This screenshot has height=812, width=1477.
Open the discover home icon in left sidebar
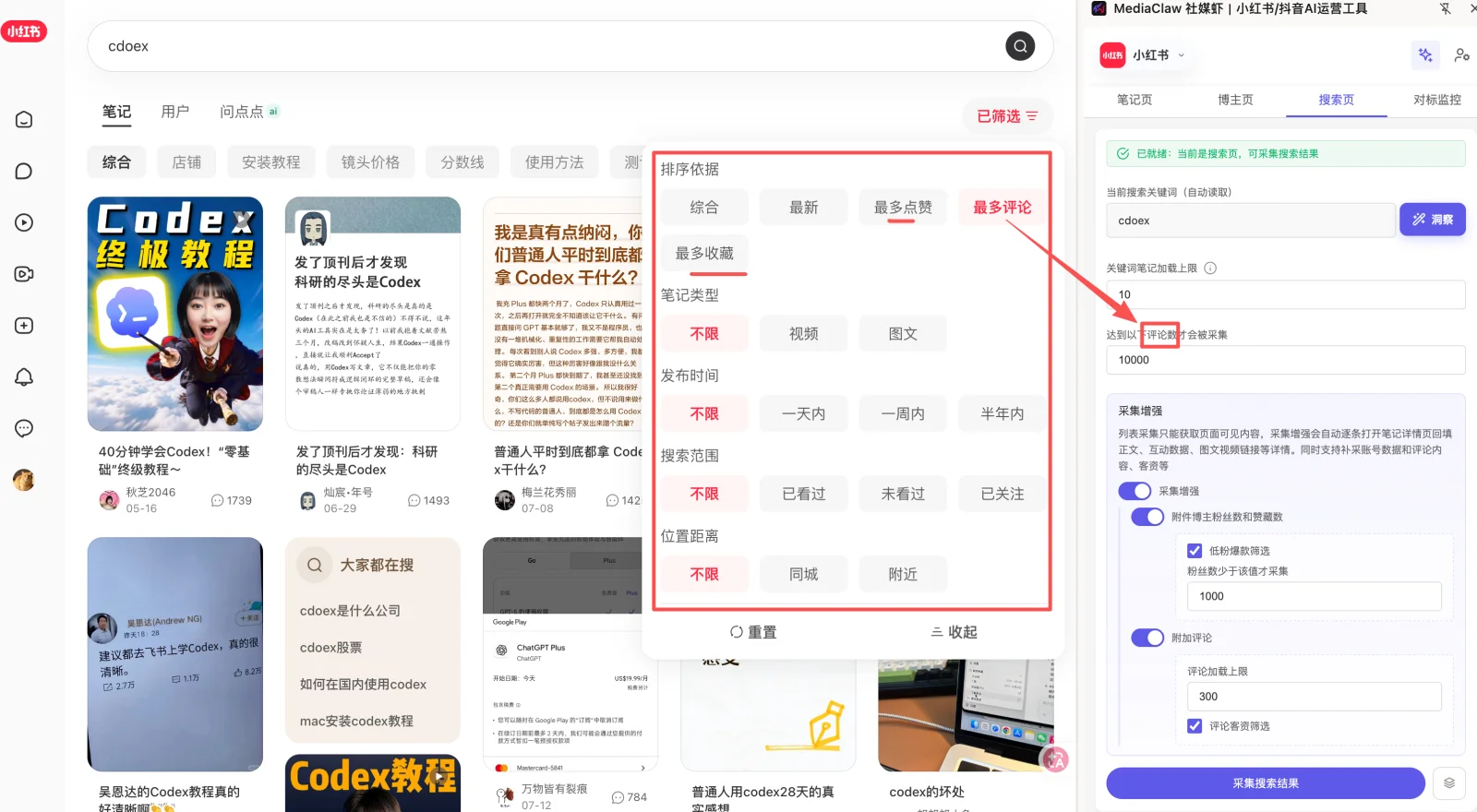pyautogui.click(x=24, y=120)
